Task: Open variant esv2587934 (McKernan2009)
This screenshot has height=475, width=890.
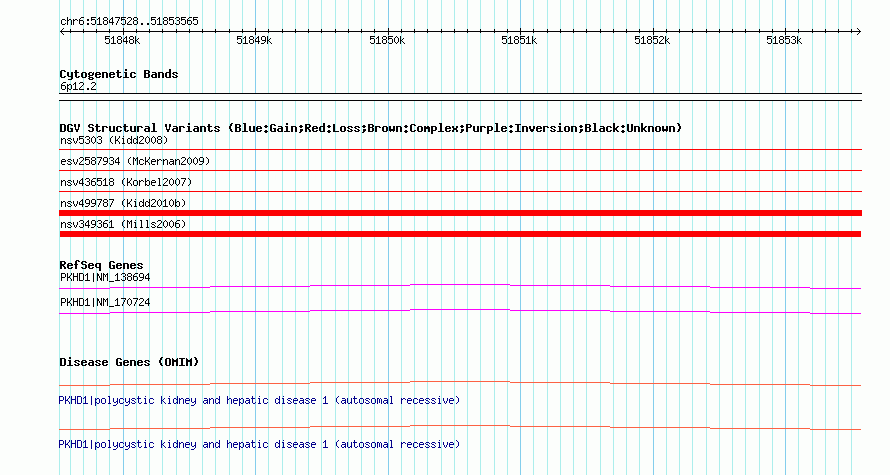Action: point(135,161)
